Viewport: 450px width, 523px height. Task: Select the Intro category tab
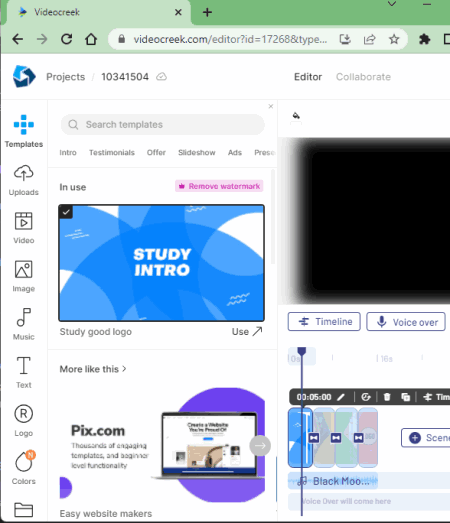click(x=68, y=152)
